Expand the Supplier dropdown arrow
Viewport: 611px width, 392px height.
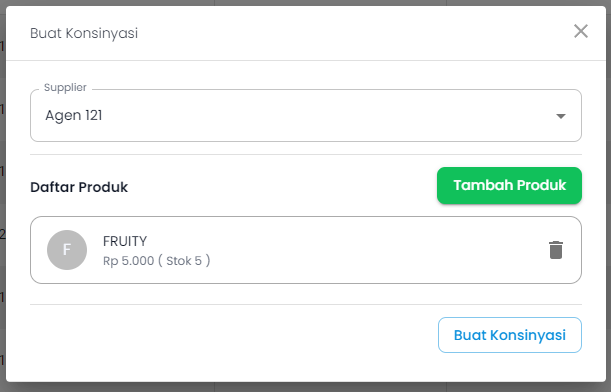[561, 116]
